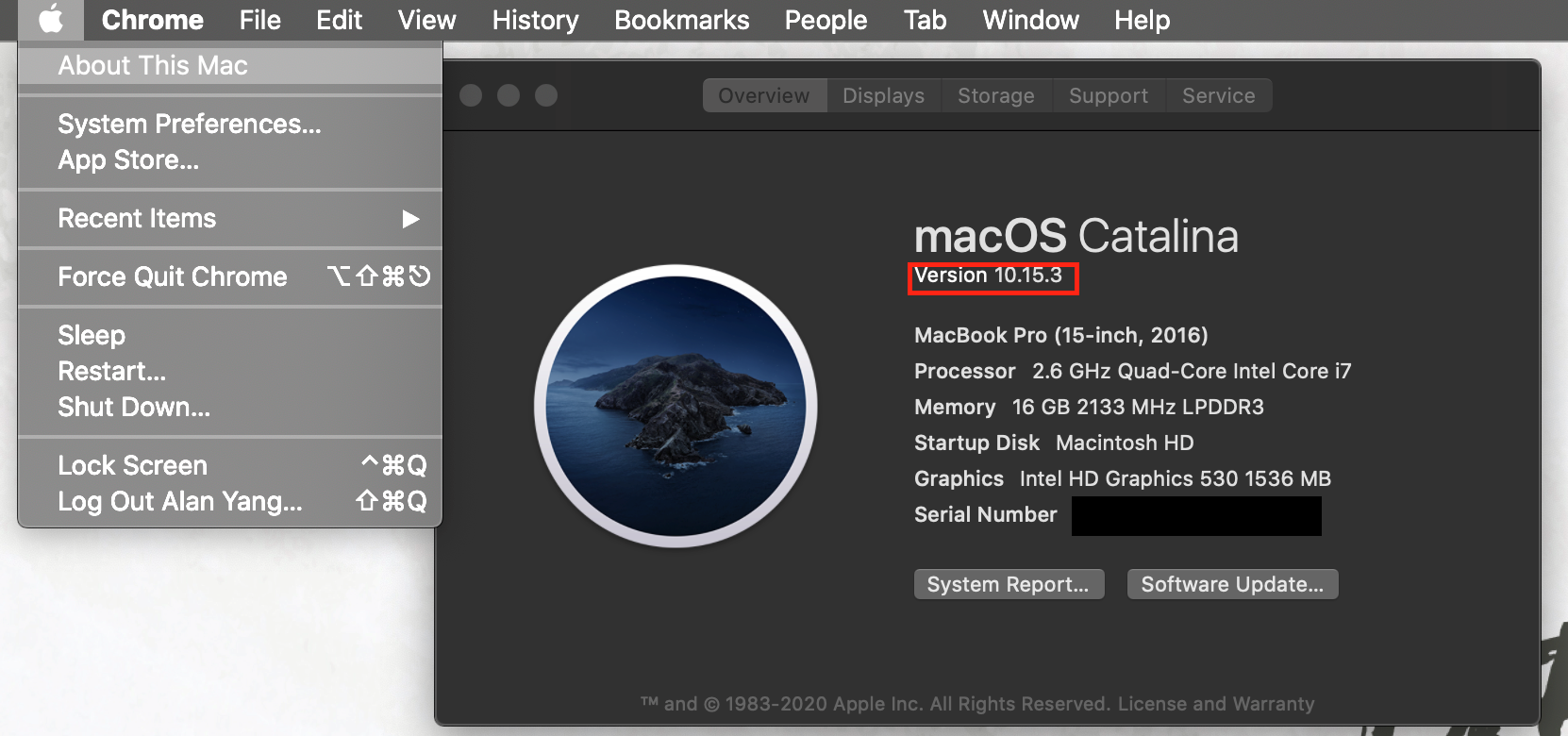The width and height of the screenshot is (1568, 736).
Task: Open the History menu
Action: pos(535,20)
